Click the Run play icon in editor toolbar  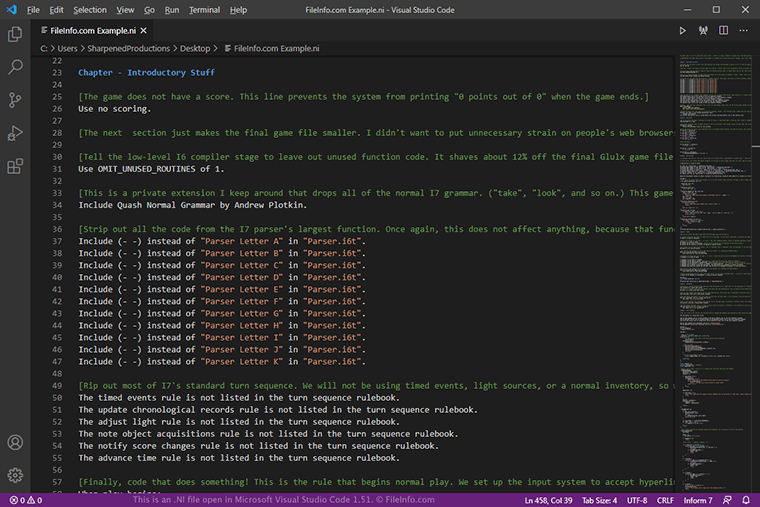683,31
